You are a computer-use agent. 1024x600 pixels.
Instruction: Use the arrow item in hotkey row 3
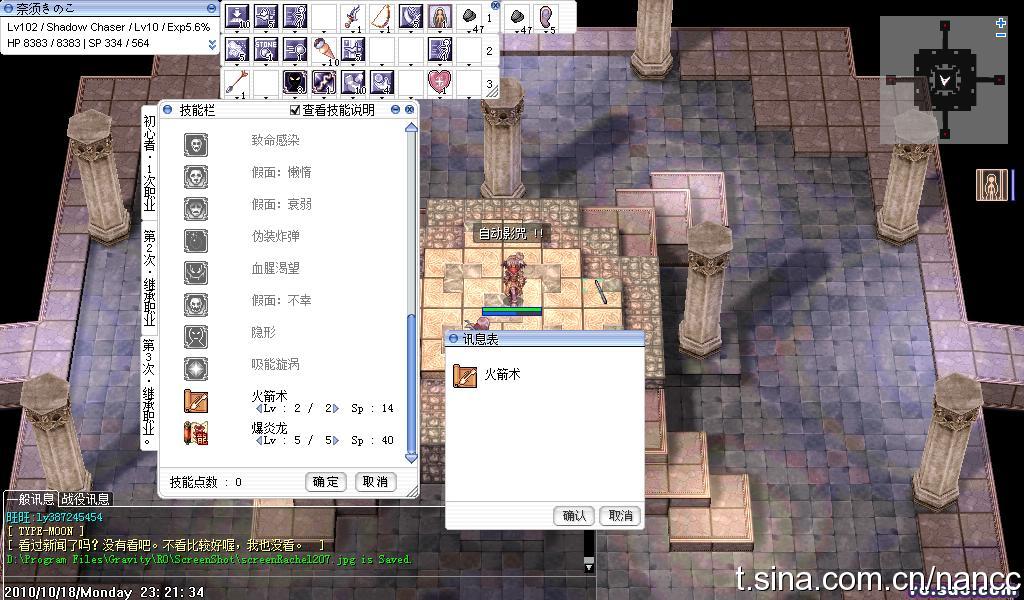point(237,84)
